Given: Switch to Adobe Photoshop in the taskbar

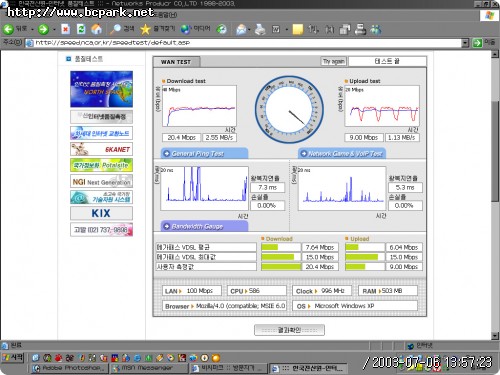Looking at the screenshot, I should click(x=70, y=368).
